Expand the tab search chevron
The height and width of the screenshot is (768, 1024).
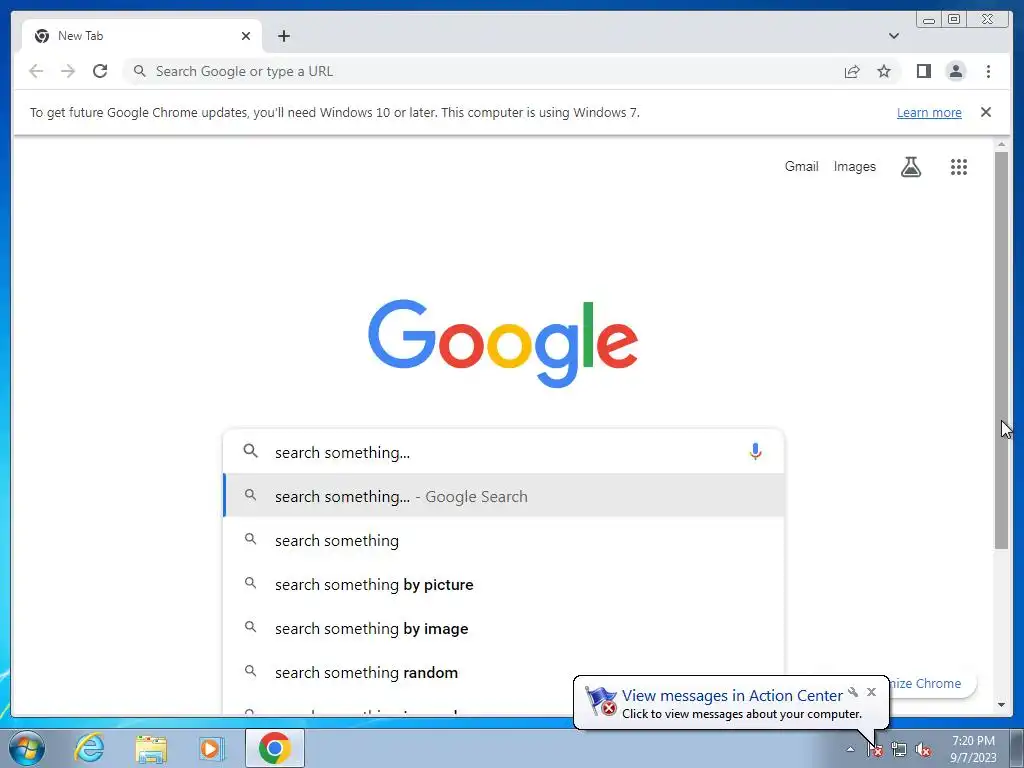click(894, 36)
